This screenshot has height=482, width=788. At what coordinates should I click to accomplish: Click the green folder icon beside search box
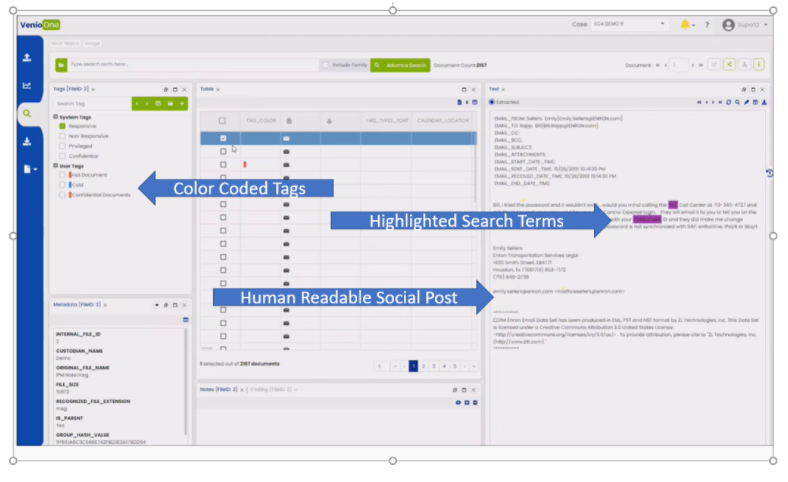tap(61, 65)
